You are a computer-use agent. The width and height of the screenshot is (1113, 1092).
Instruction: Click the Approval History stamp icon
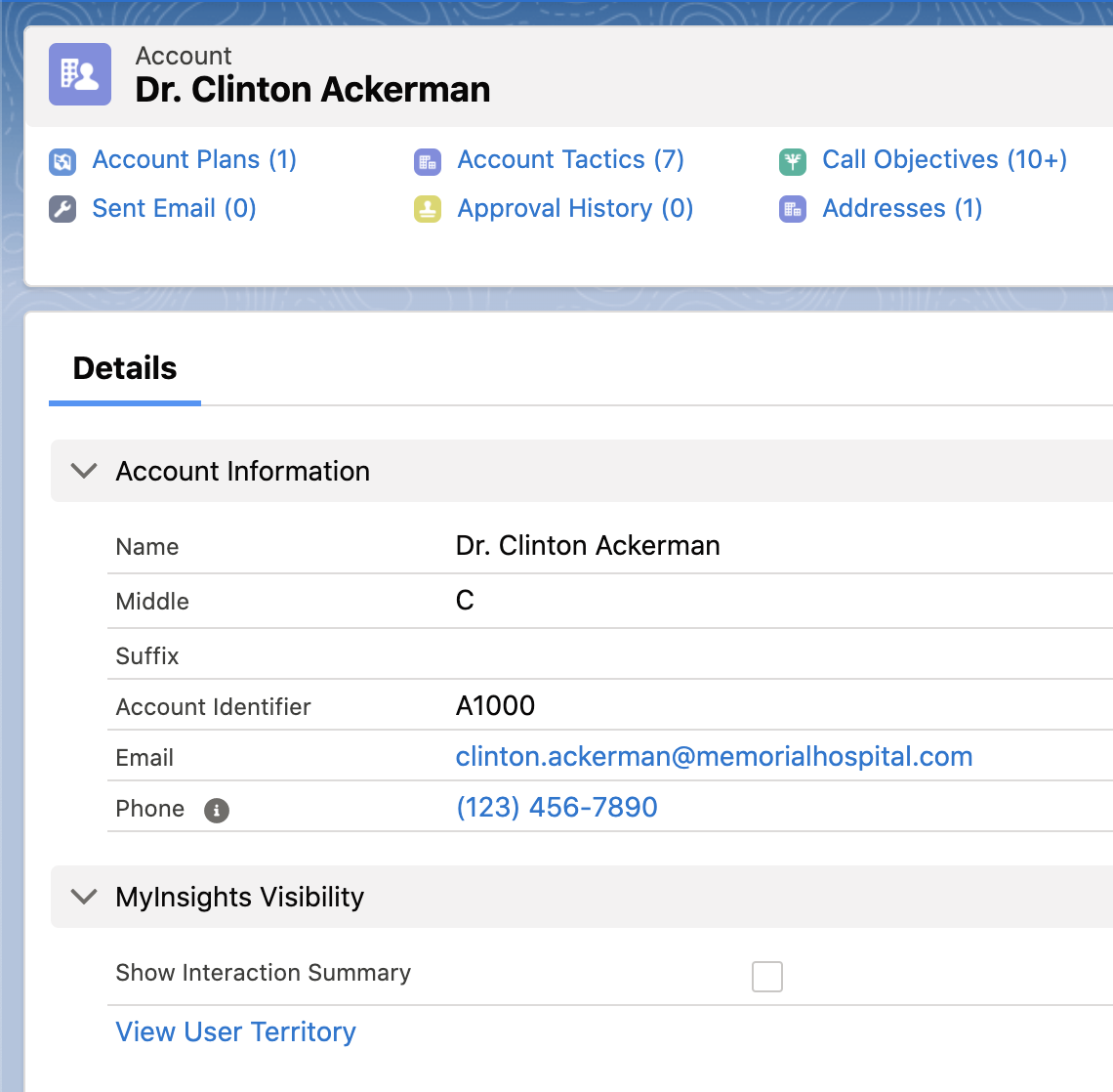pyautogui.click(x=428, y=209)
